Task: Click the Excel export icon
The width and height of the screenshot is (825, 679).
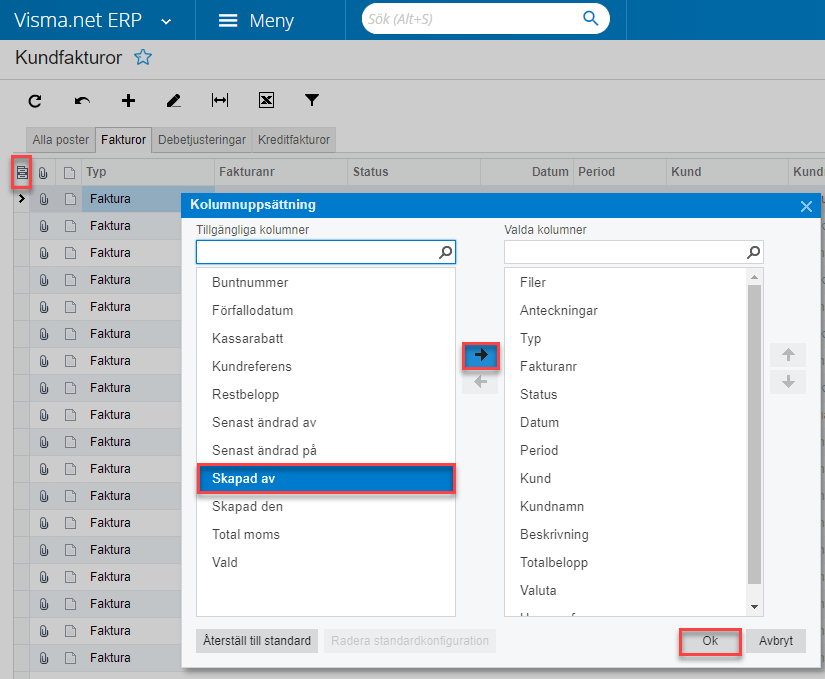Action: [266, 100]
